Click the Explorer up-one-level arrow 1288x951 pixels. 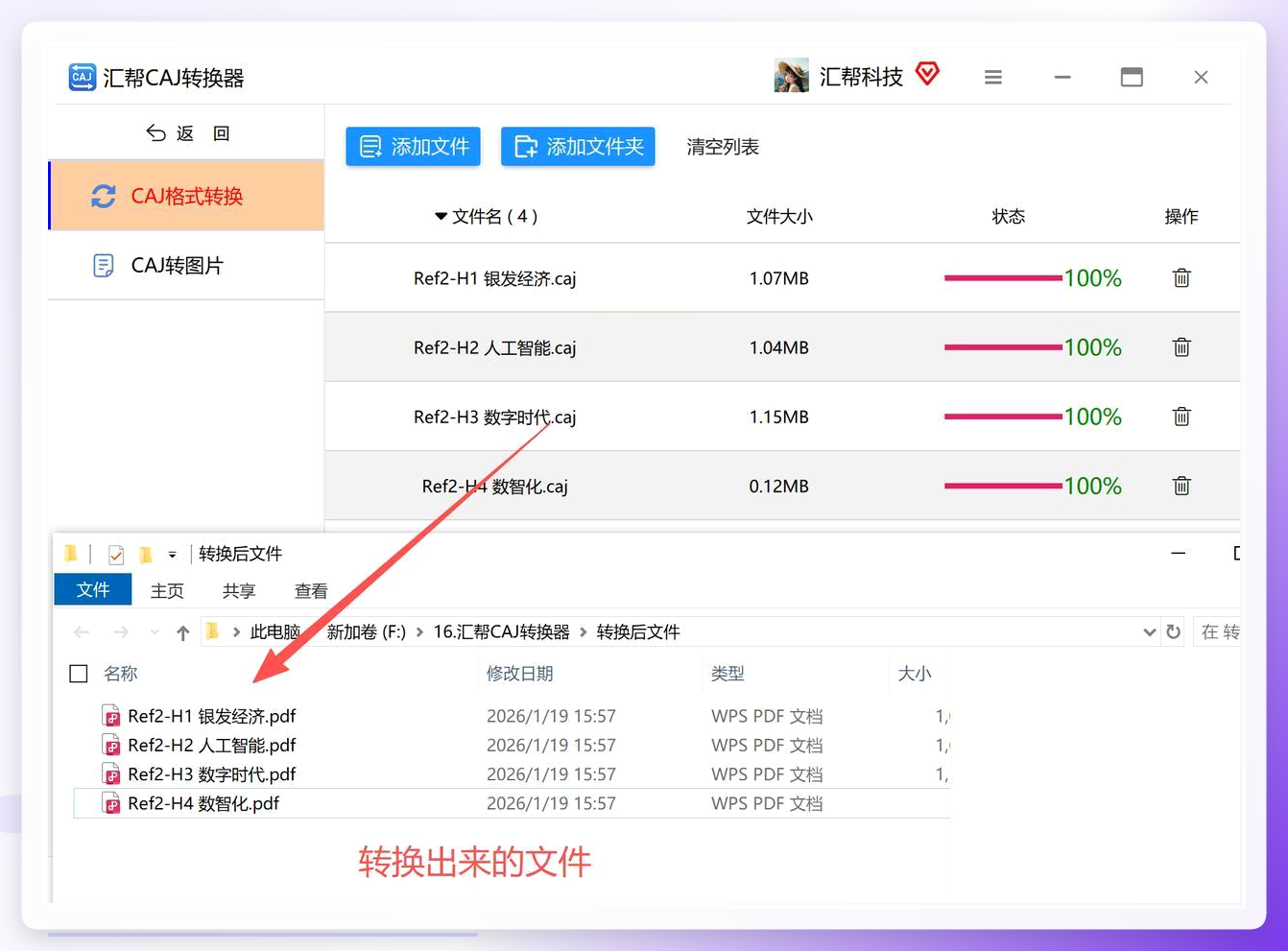tap(183, 631)
